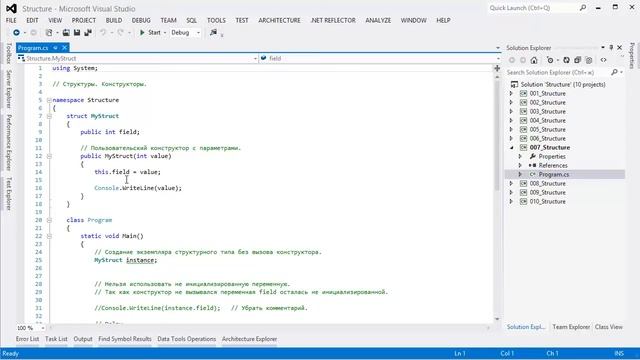Click the Open File toolbar icon
640x360 pixels.
[x=66, y=33]
